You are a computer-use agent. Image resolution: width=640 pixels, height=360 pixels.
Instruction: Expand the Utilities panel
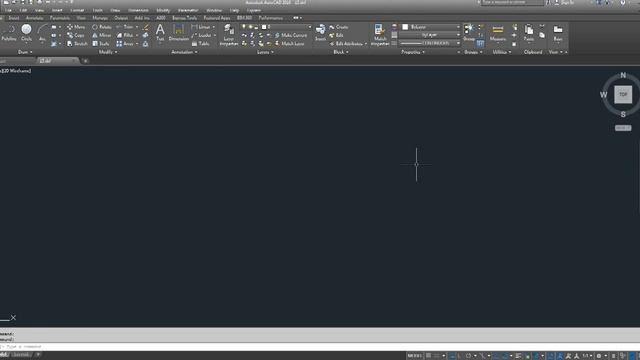tap(502, 52)
